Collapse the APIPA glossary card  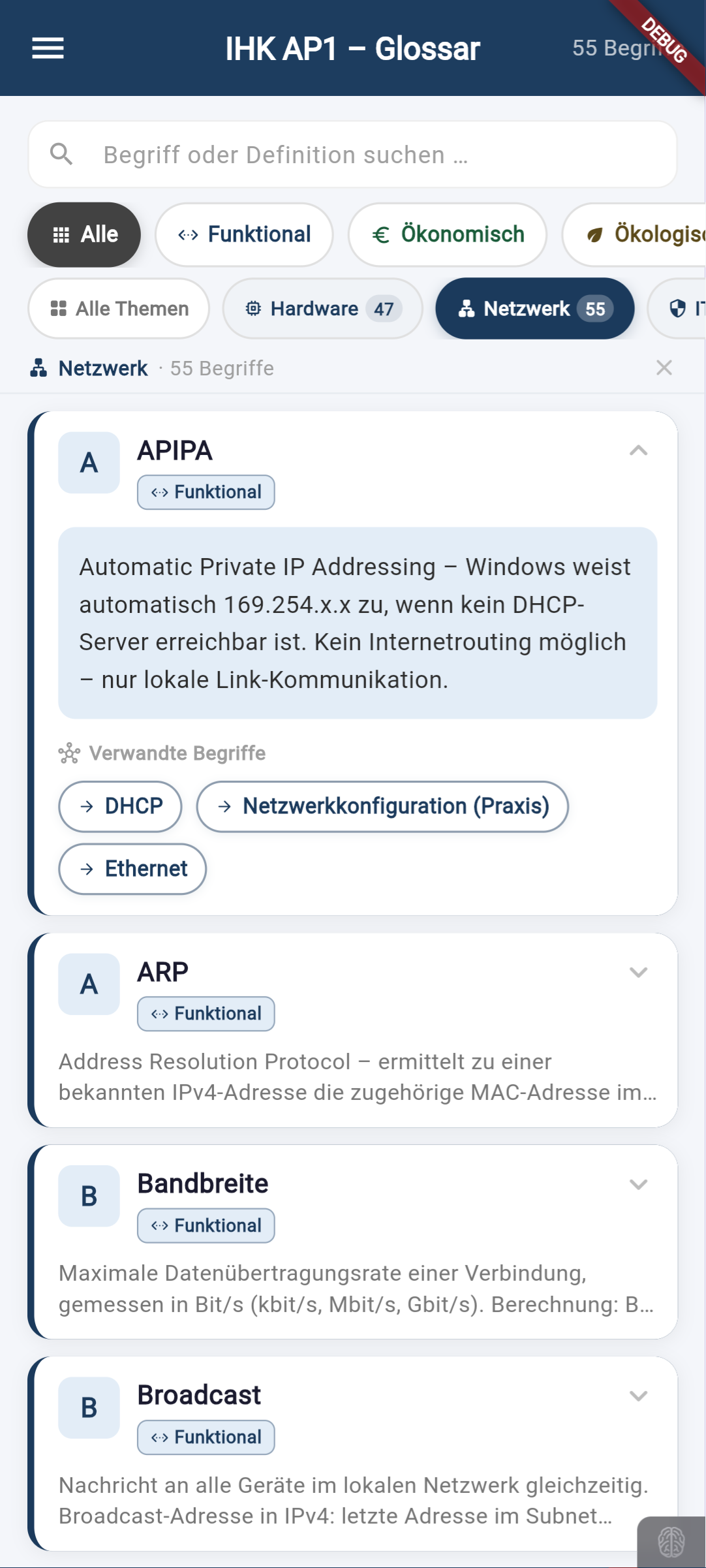pos(638,450)
